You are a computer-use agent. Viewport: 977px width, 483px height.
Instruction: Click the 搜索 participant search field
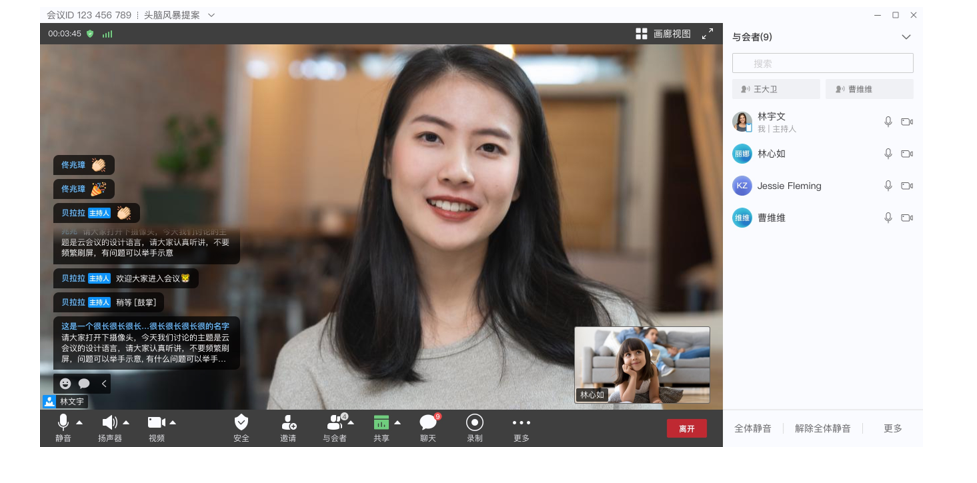coord(822,63)
